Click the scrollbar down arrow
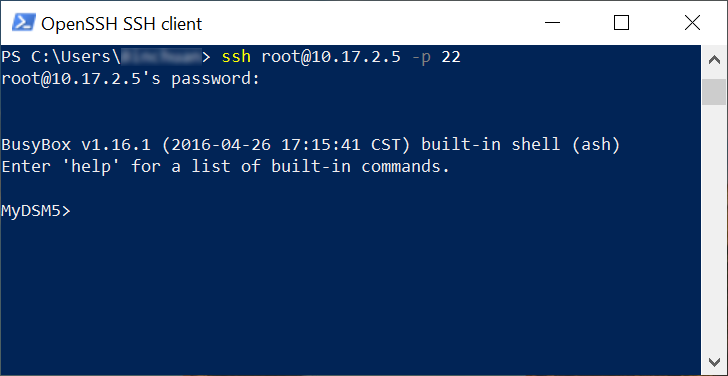Image resolution: width=728 pixels, height=376 pixels. click(714, 361)
